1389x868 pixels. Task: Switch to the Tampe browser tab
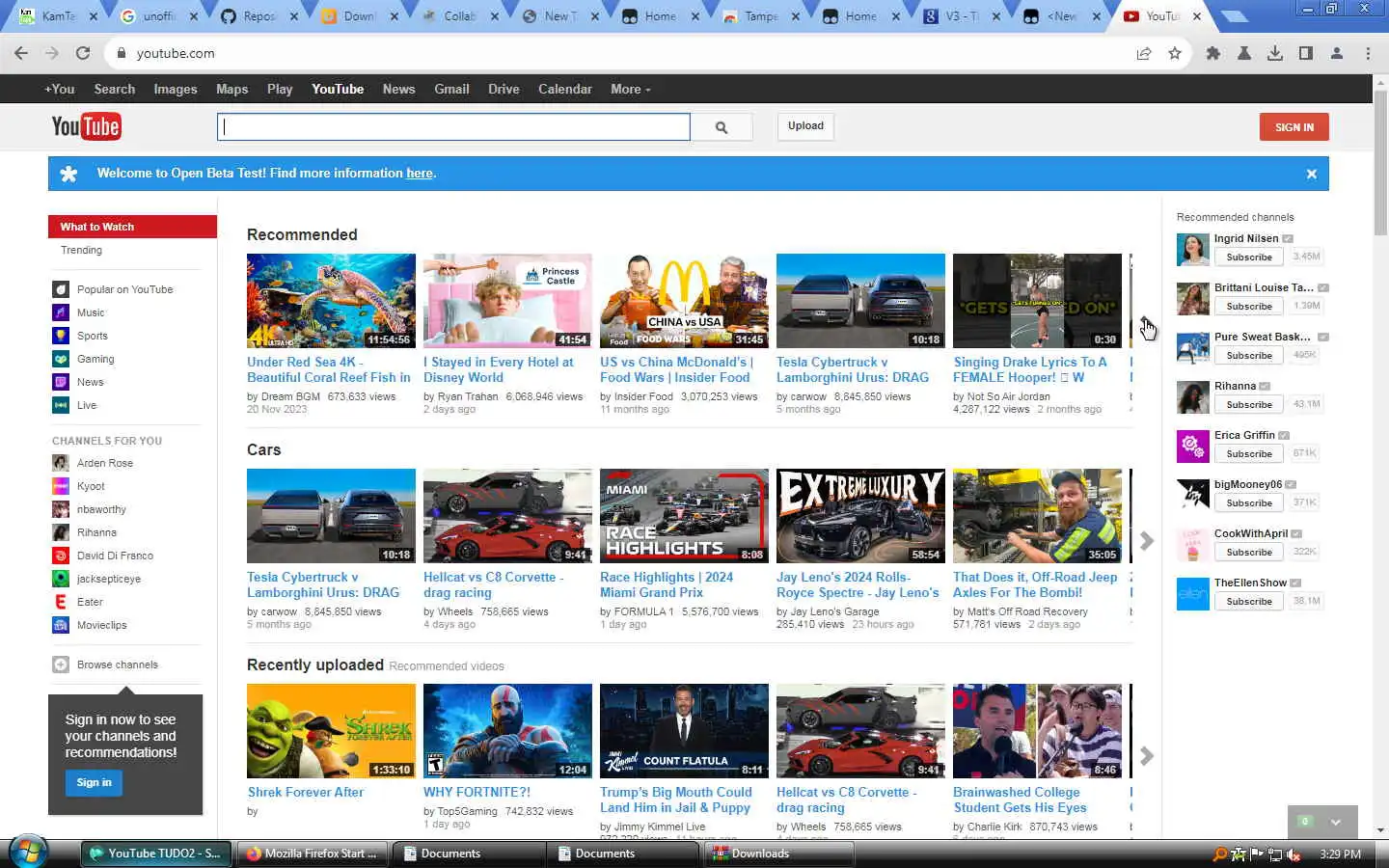tap(762, 16)
